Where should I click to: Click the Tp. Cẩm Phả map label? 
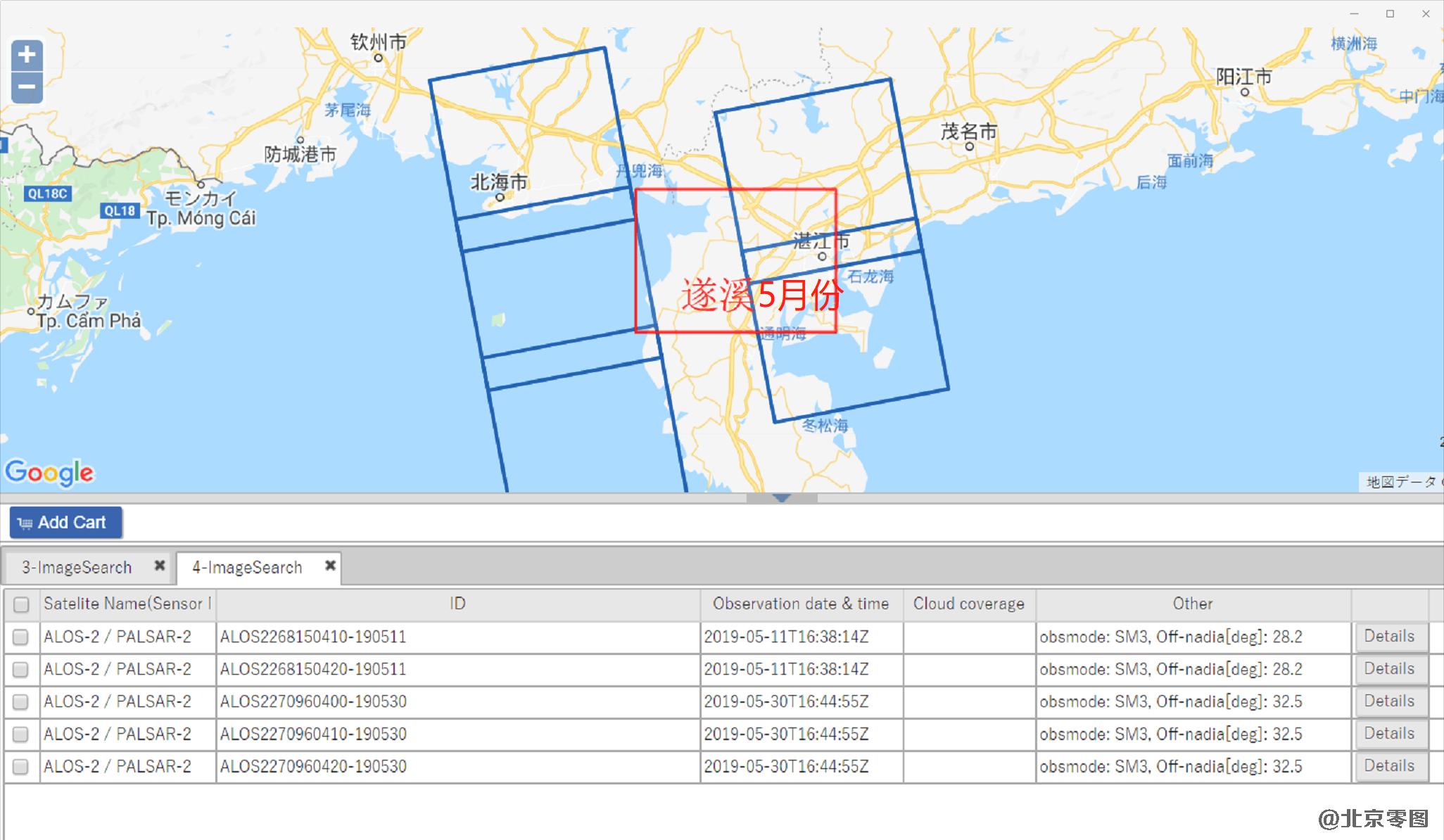click(89, 321)
